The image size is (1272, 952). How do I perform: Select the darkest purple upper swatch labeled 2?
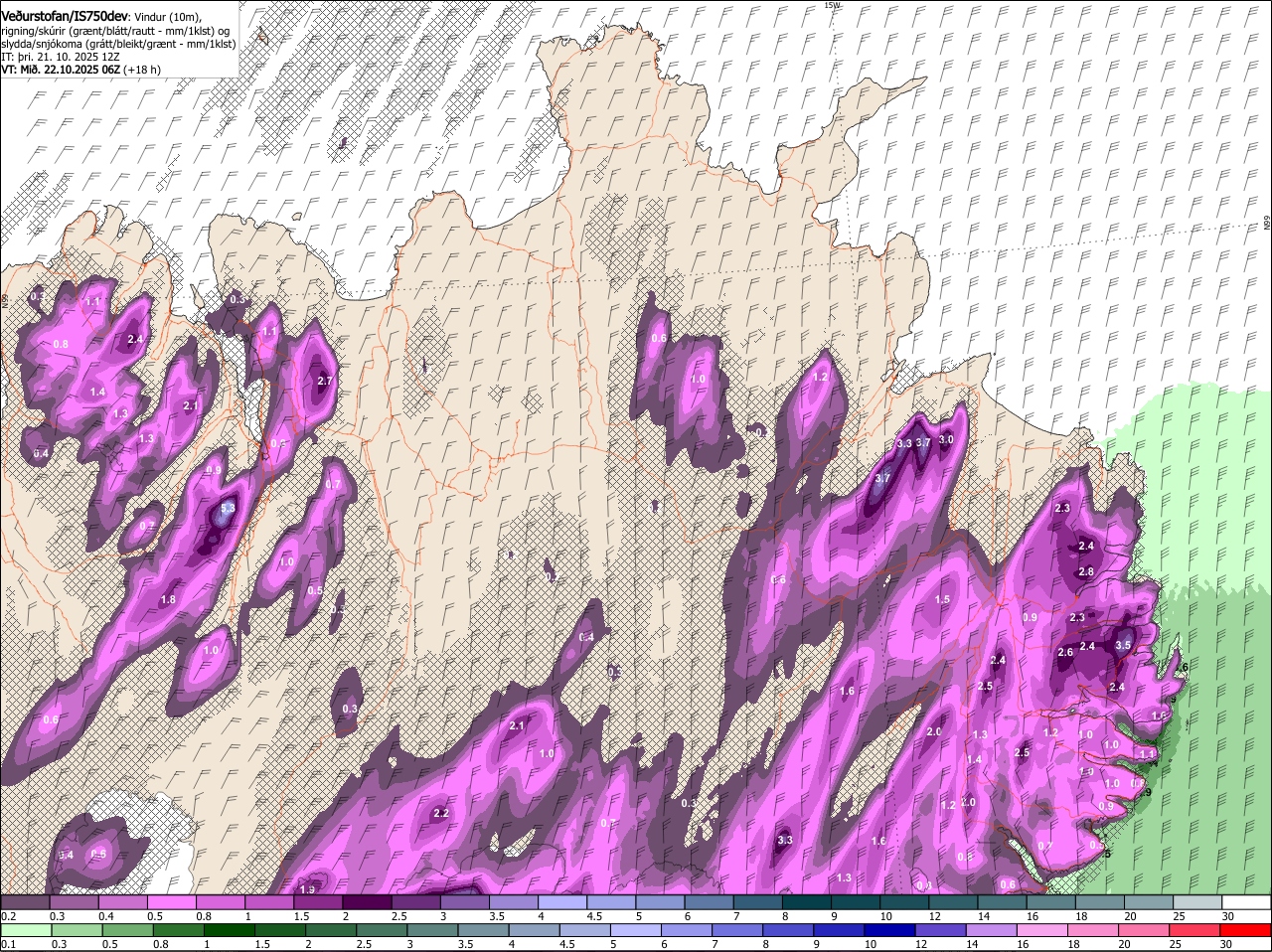coord(367,902)
